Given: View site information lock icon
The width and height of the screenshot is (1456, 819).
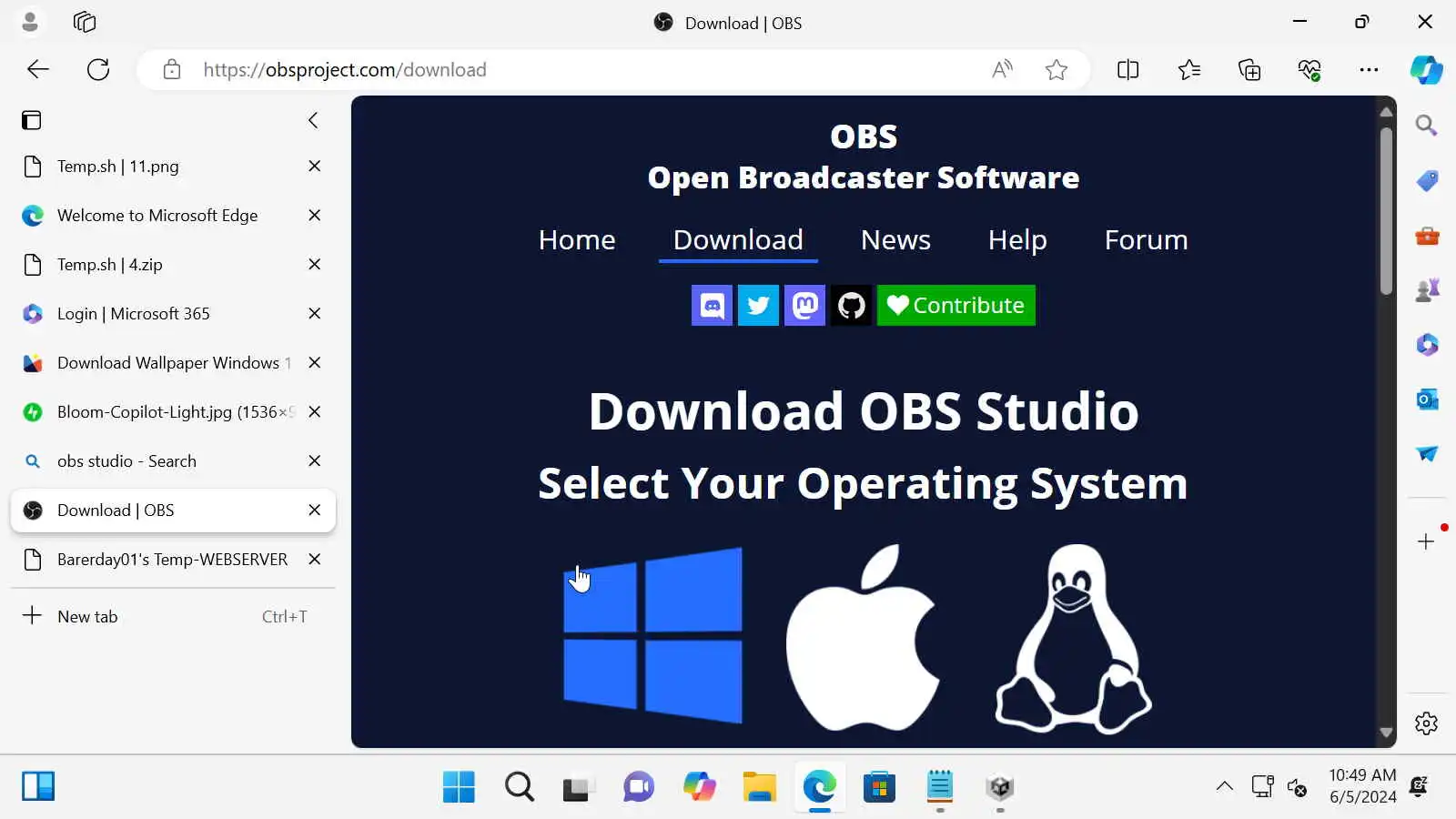Looking at the screenshot, I should 172,69.
